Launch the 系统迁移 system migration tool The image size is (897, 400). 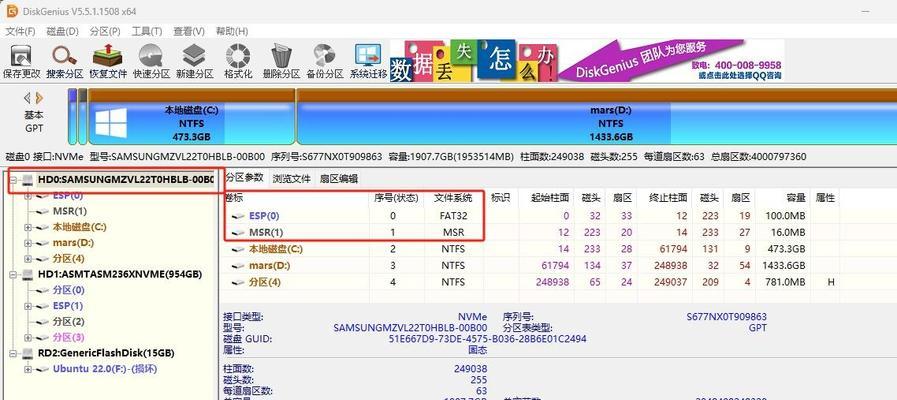pyautogui.click(x=368, y=56)
